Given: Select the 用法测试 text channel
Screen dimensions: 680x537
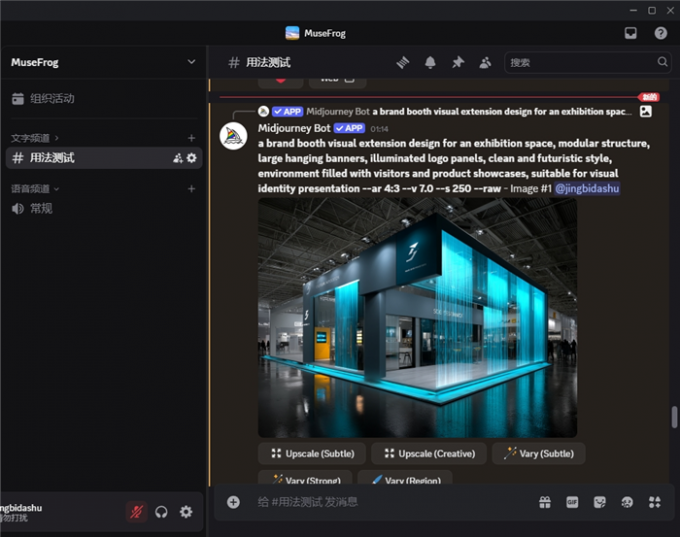Looking at the screenshot, I should coord(103,158).
